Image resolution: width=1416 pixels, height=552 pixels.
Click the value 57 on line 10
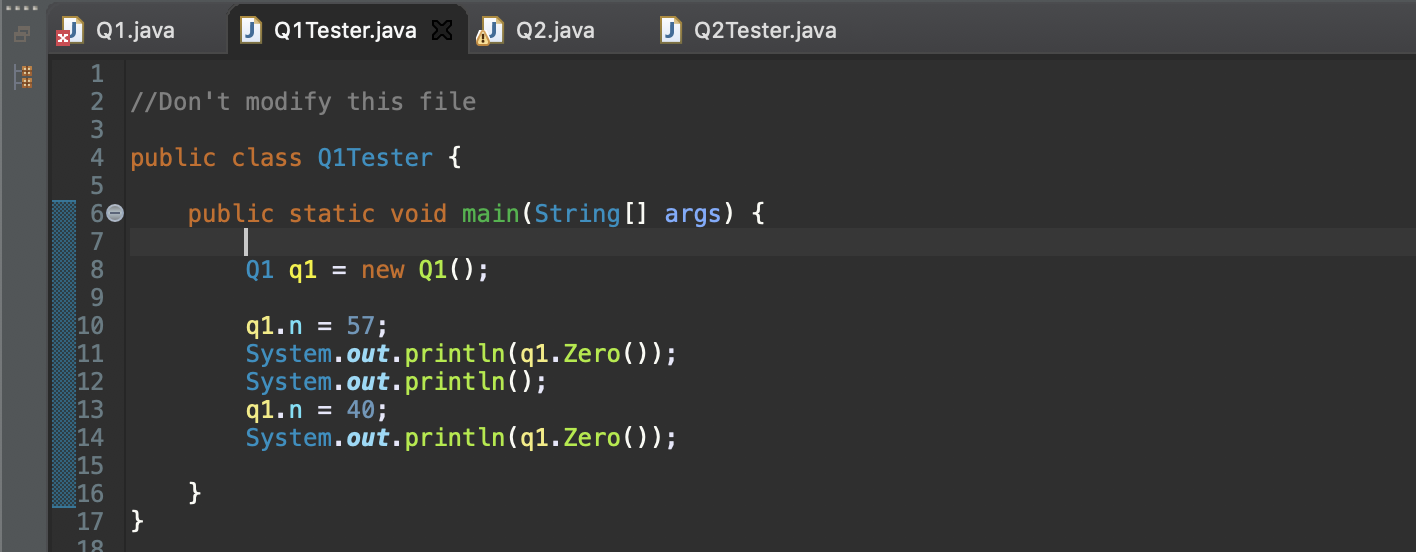[361, 325]
